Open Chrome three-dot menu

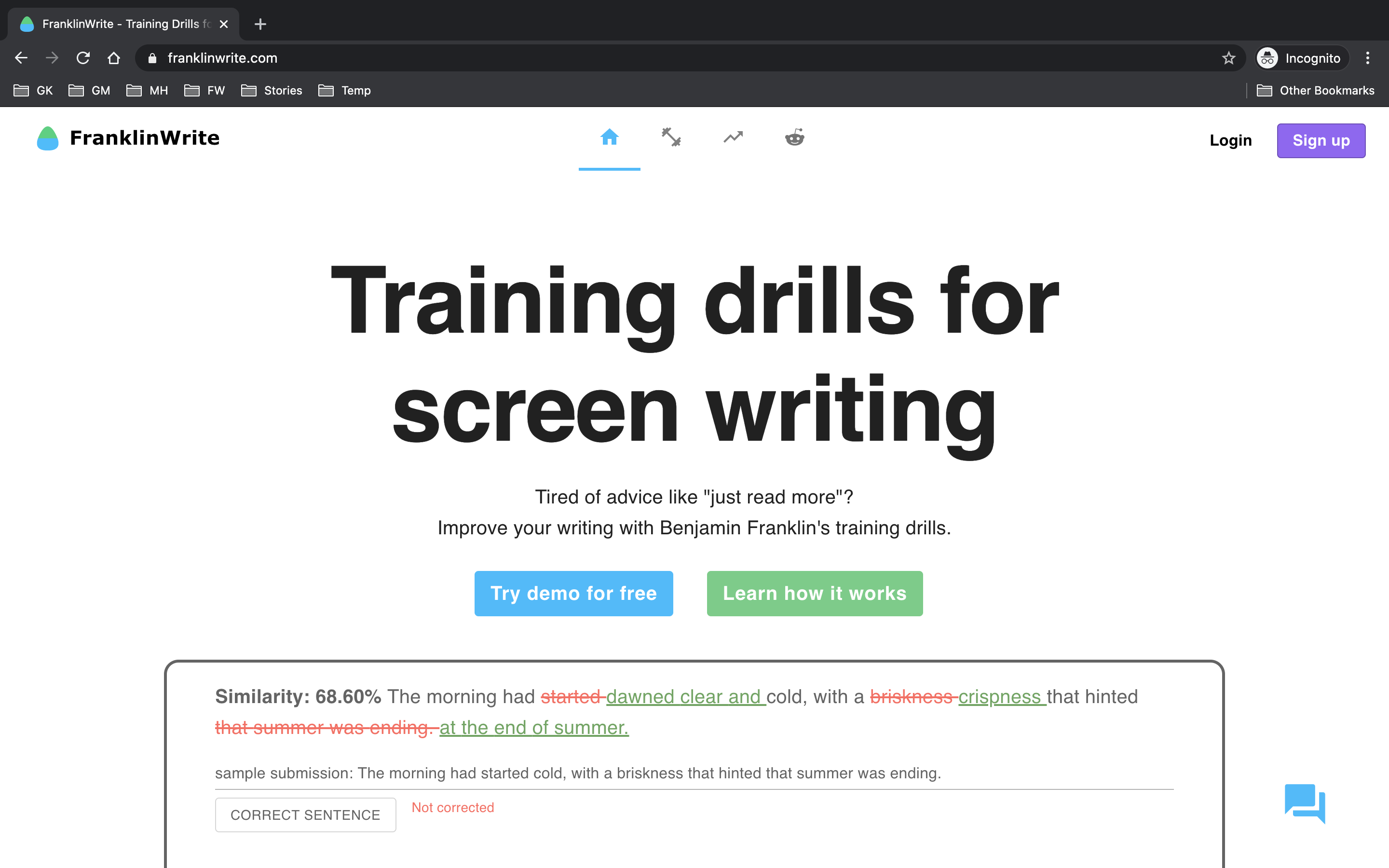pos(1368,58)
